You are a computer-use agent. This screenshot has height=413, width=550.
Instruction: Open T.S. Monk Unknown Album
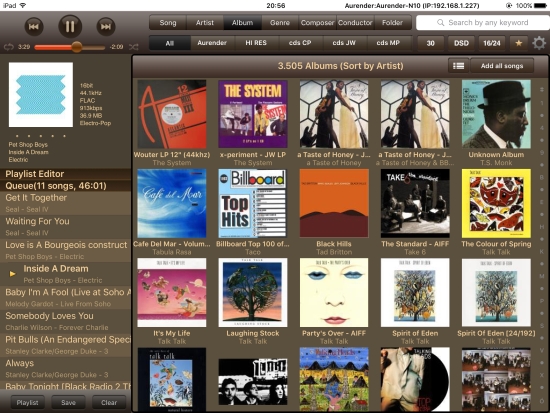point(496,114)
